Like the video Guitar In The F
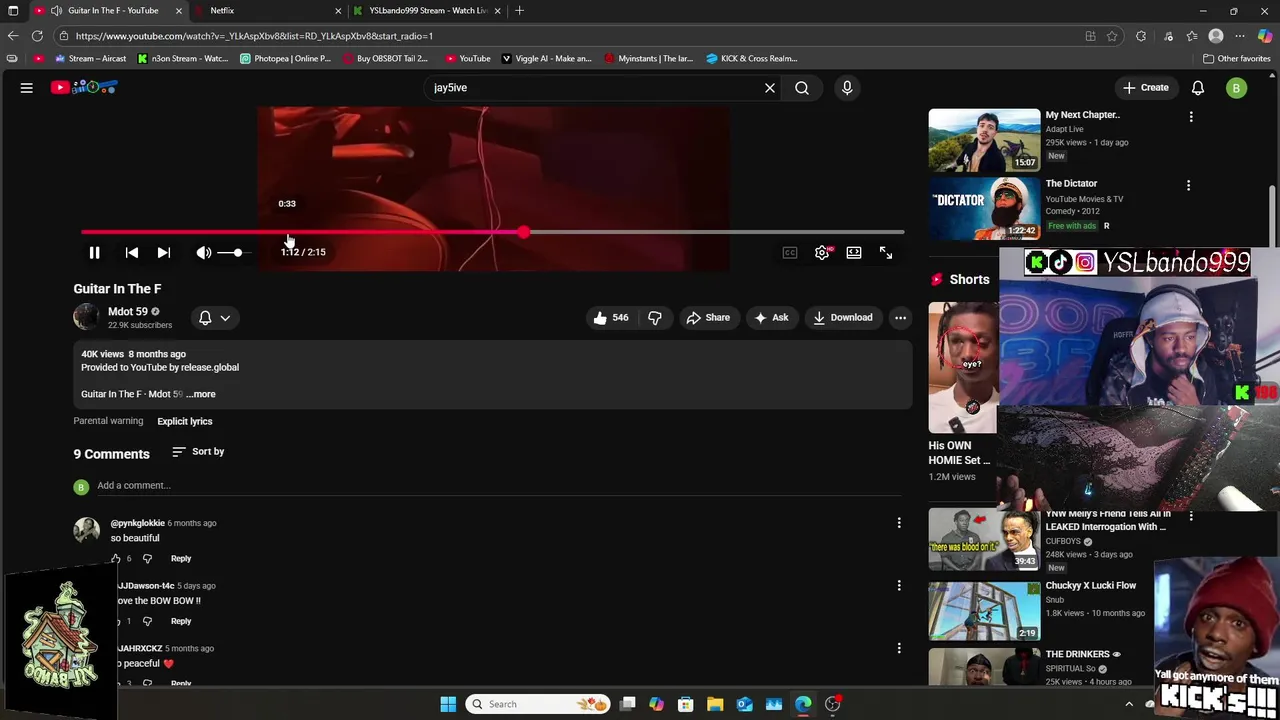The image size is (1280, 720). coord(610,318)
